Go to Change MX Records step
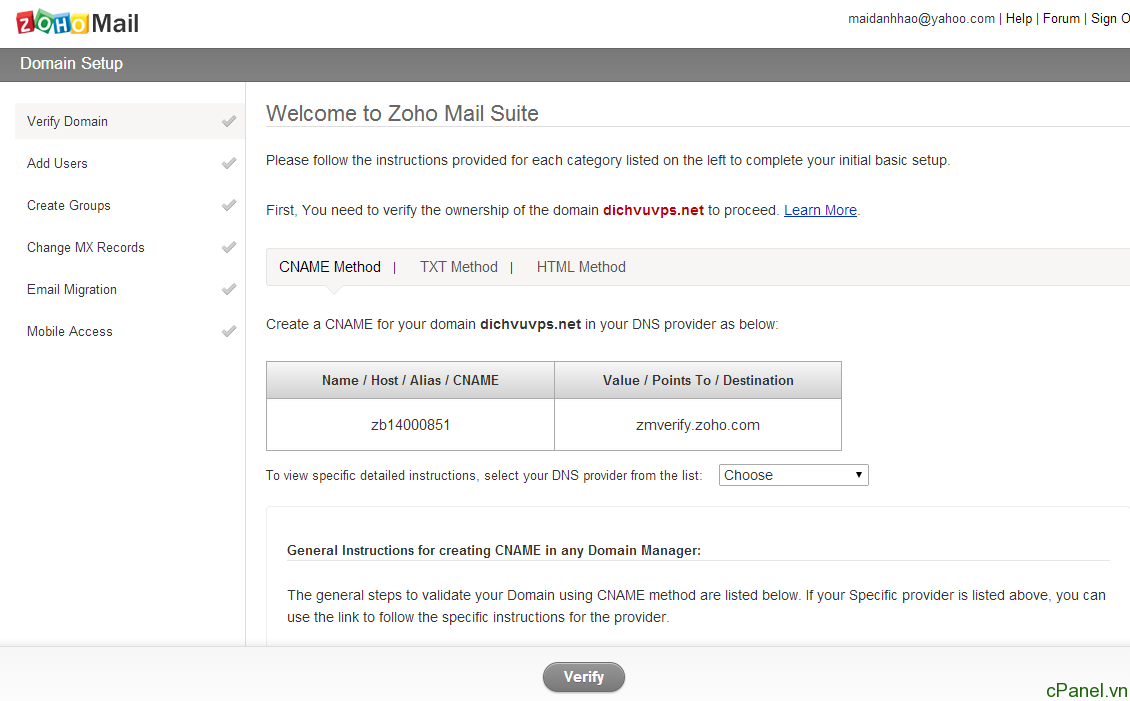Image resolution: width=1130 pixels, height=701 pixels. pyautogui.click(x=86, y=248)
